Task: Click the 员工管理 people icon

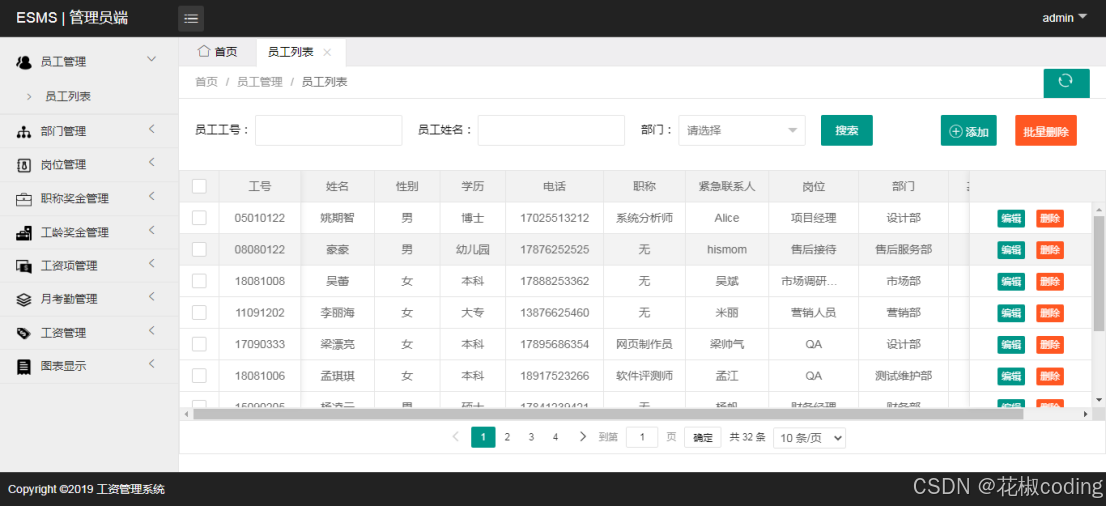Action: coord(24,62)
